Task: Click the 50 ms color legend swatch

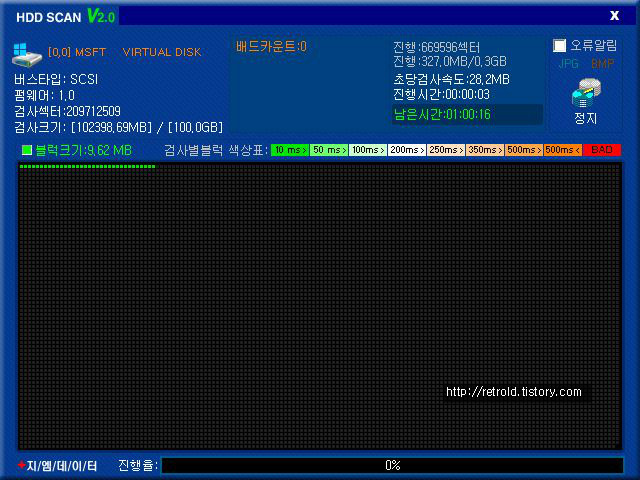Action: 329,150
